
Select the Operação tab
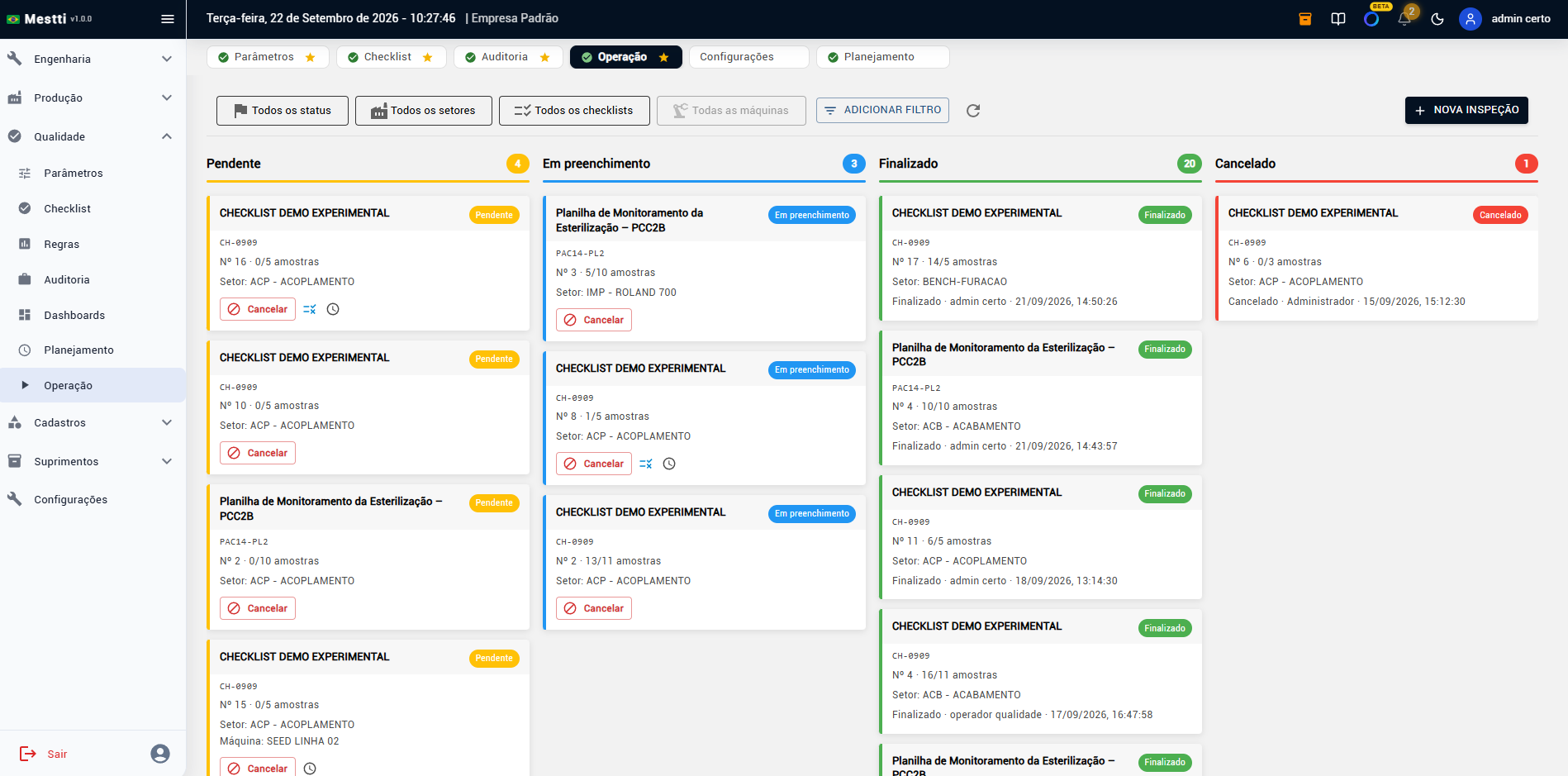point(626,57)
